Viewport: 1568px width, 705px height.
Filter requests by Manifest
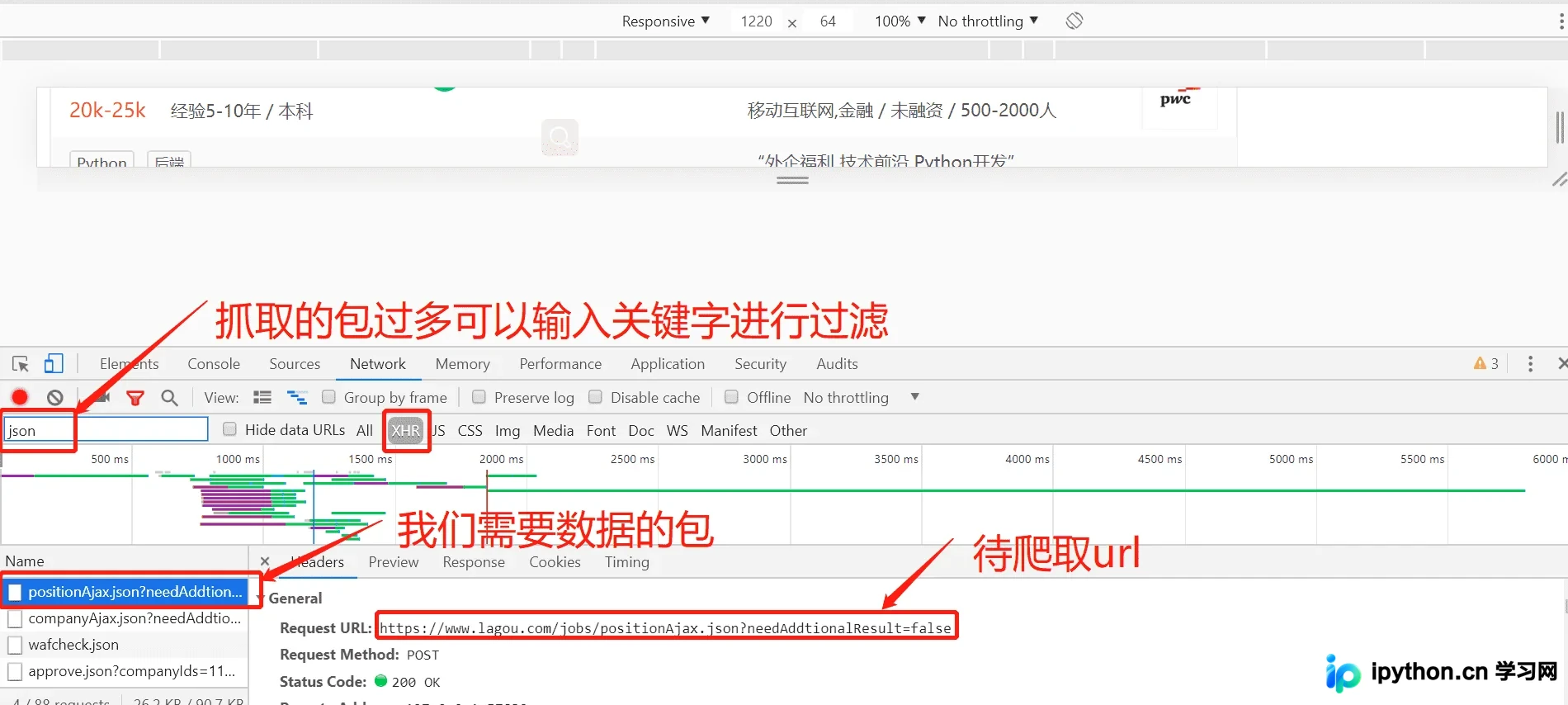[x=729, y=430]
